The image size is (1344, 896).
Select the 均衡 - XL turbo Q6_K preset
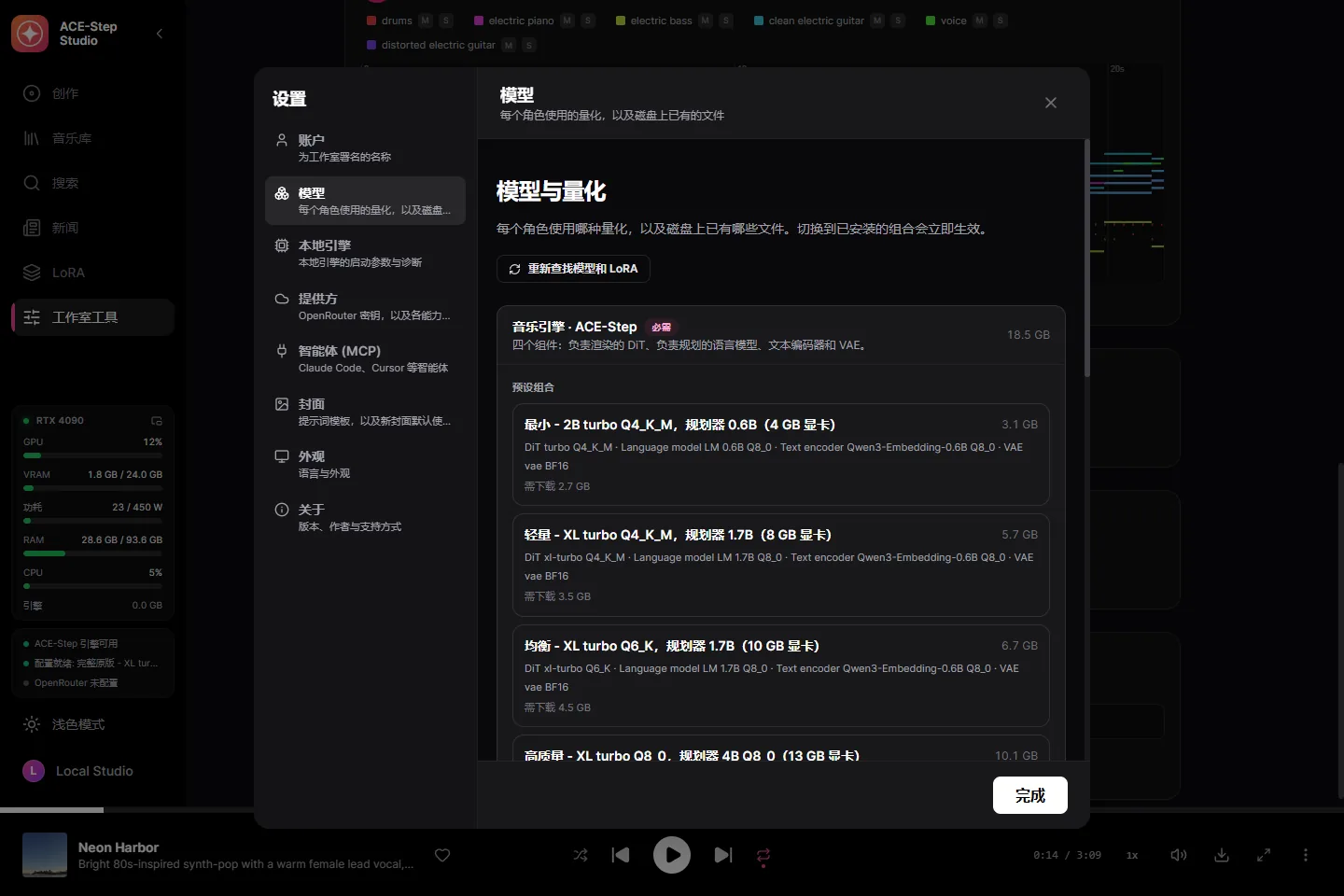pyautogui.click(x=780, y=676)
